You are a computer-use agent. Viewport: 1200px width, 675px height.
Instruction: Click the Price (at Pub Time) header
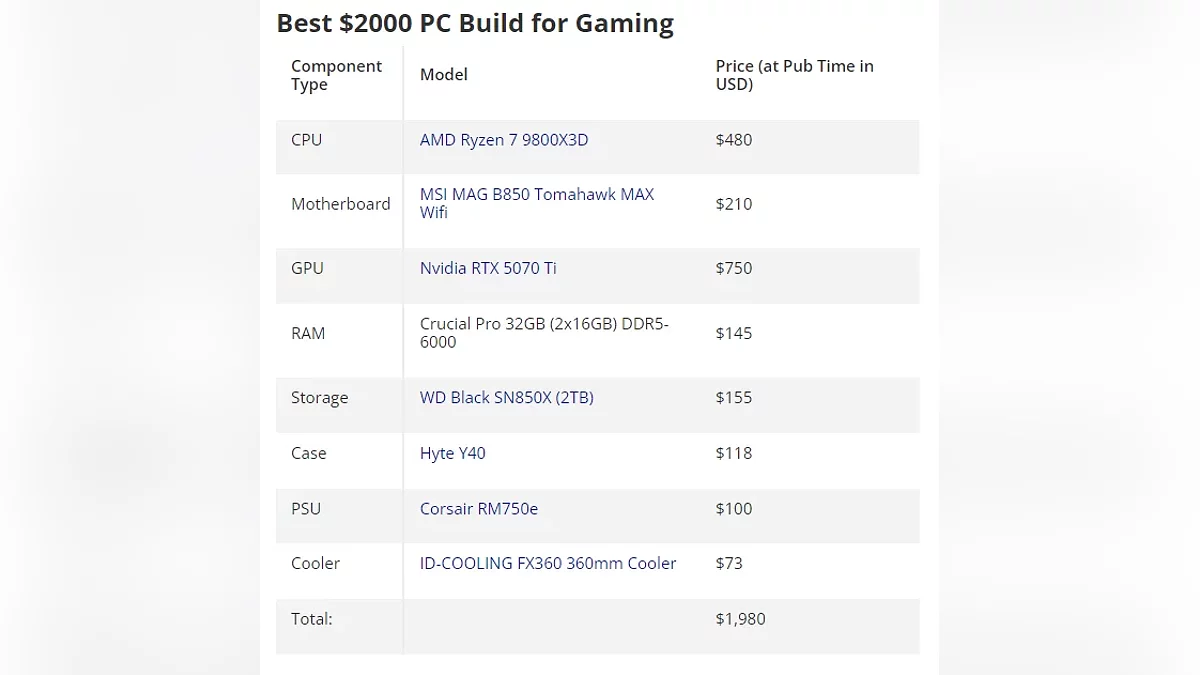pyautogui.click(x=794, y=75)
